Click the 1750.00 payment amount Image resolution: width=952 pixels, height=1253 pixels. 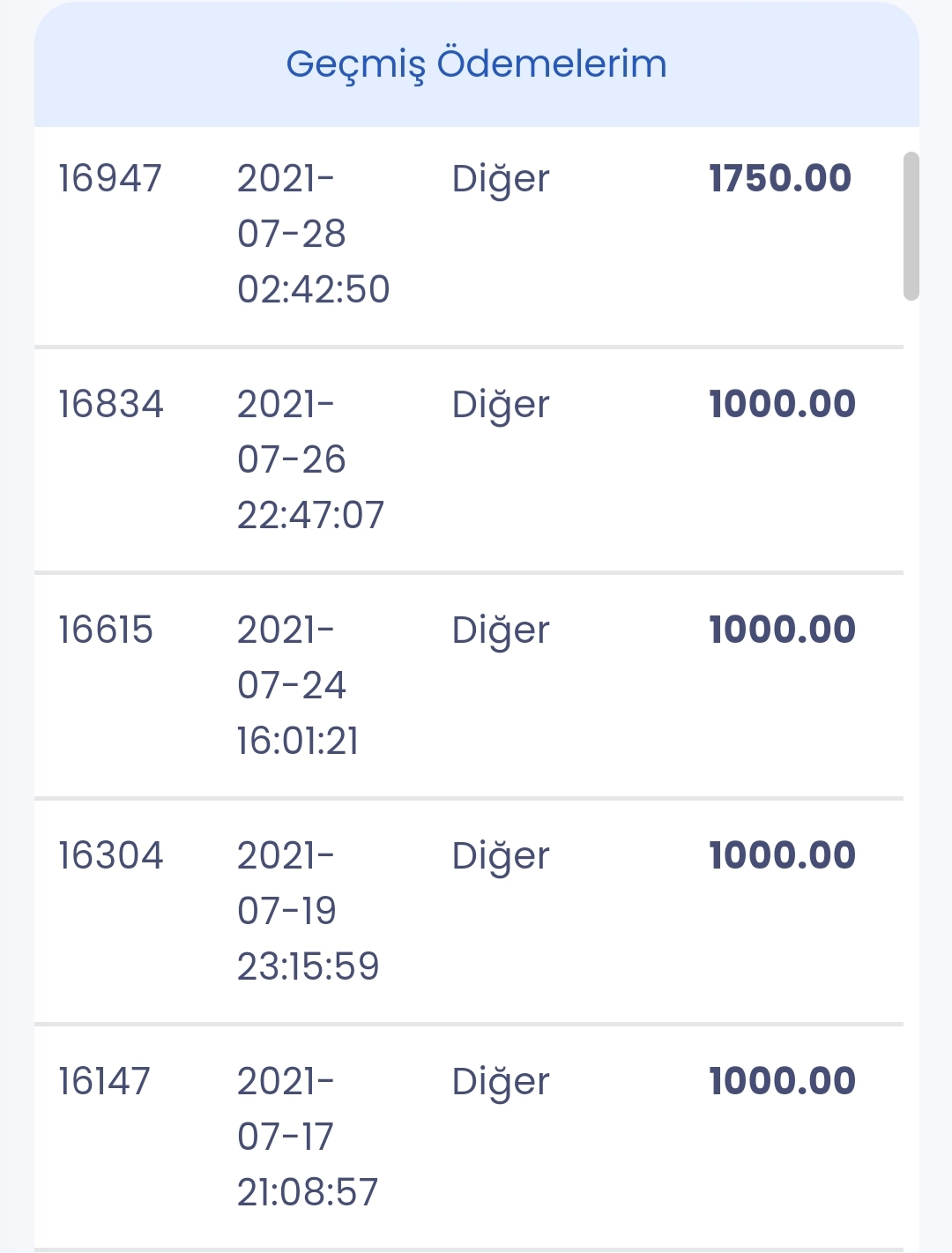780,178
